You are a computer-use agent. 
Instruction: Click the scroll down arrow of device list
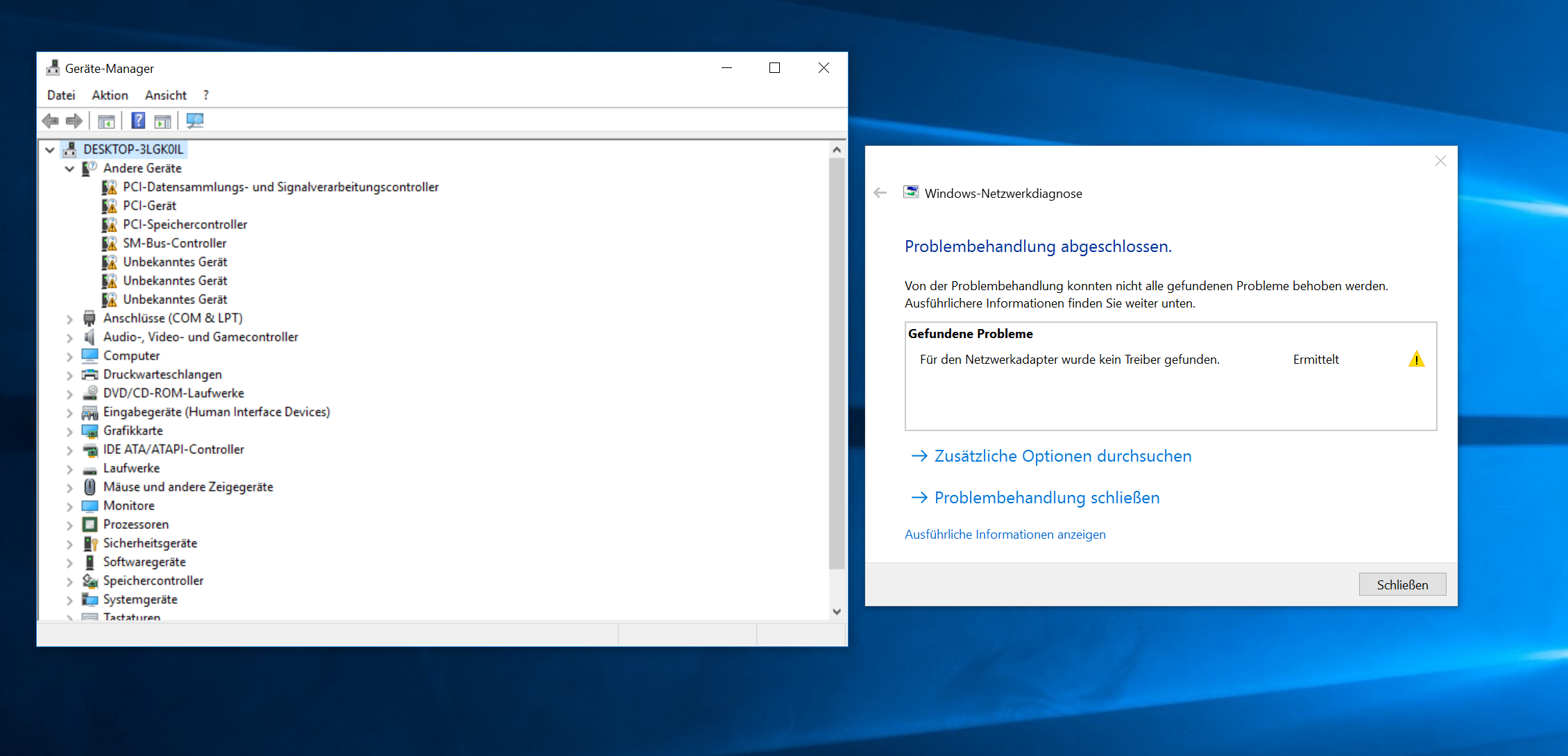coord(837,612)
